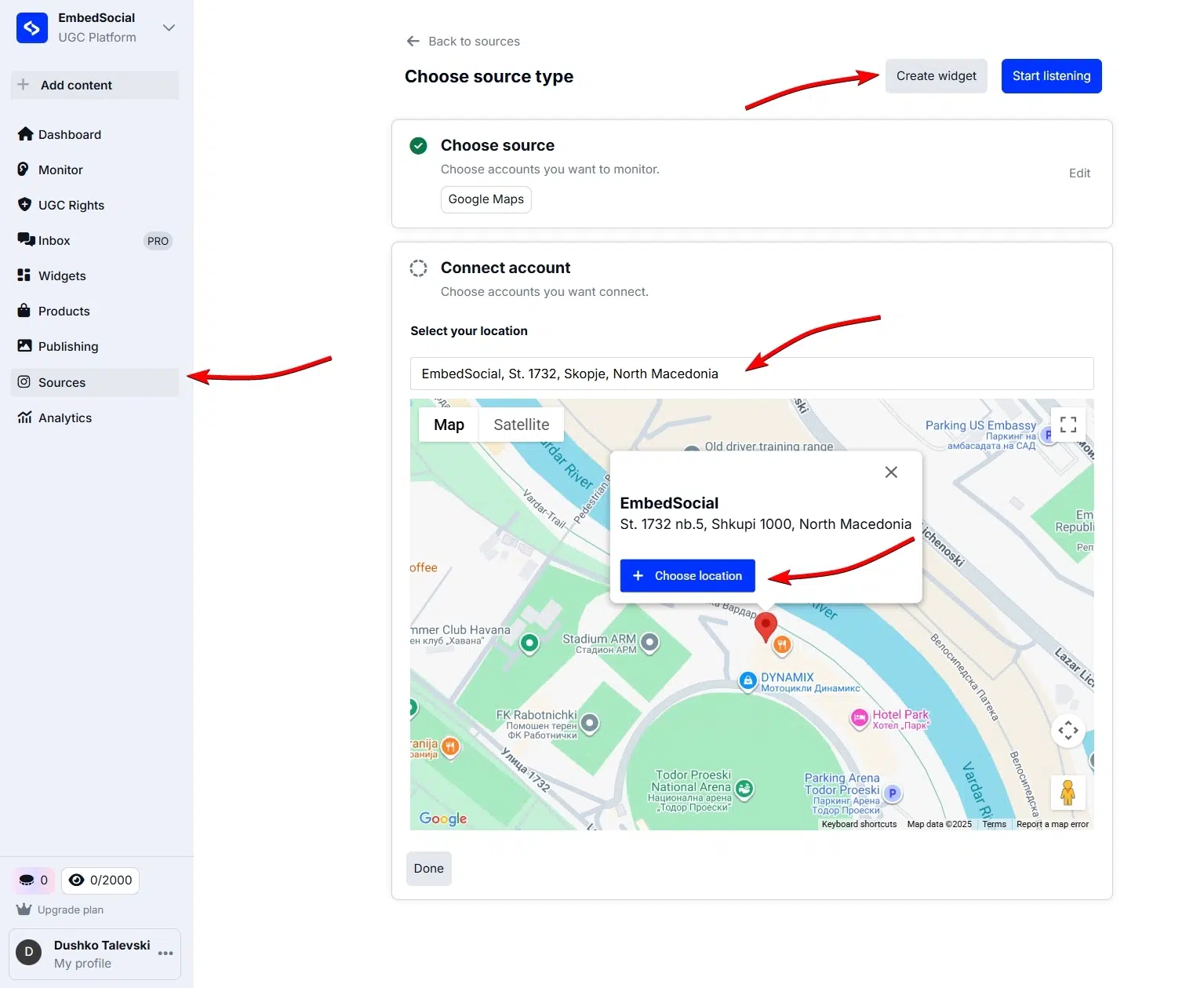Open the Pro Inbox

[53, 240]
